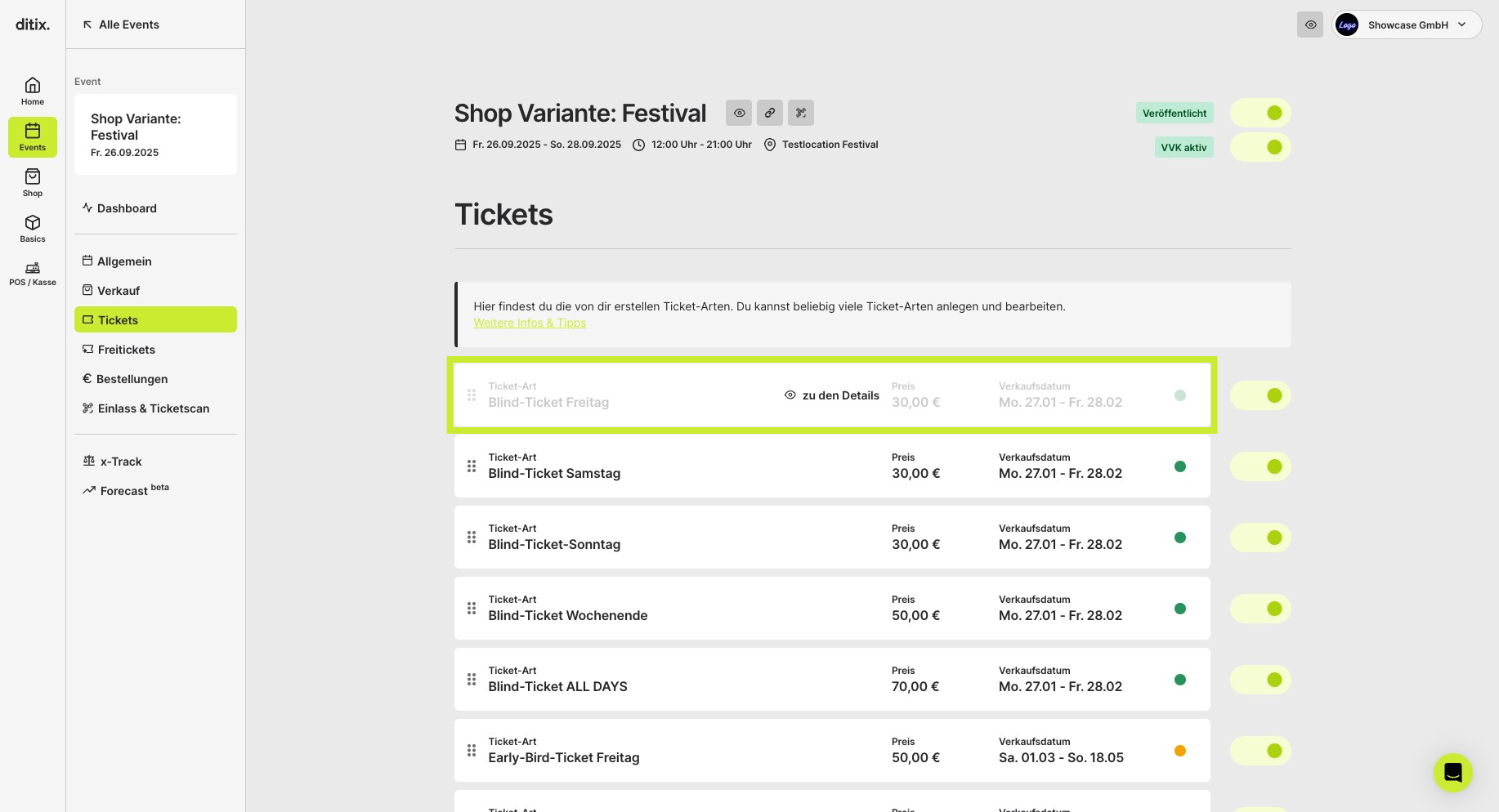
Task: Click the link icon beside event title
Action: [770, 113]
